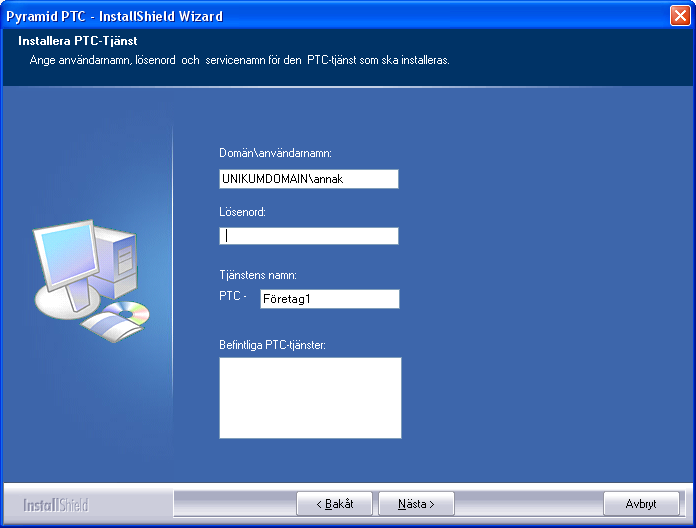Click the computer and CD installer graphic
Screen dimensions: 696x528
tap(91, 280)
